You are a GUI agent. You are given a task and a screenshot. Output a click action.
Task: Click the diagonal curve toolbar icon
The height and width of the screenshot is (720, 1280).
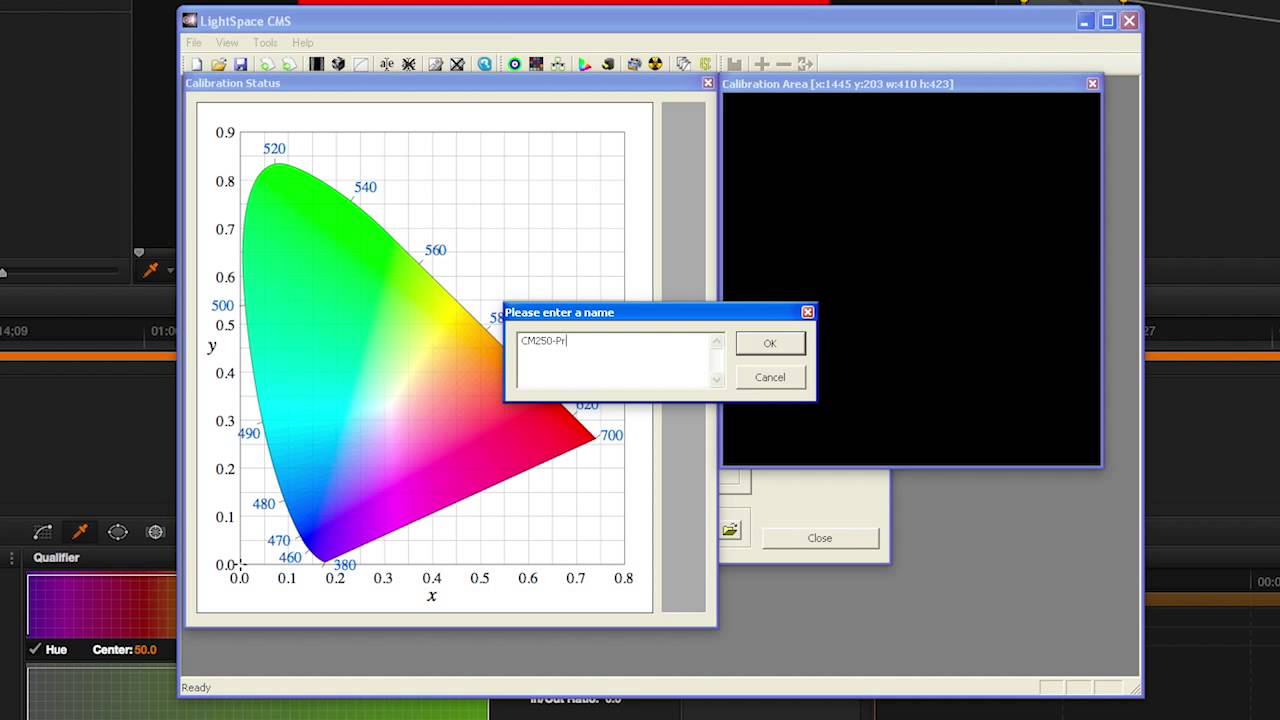[361, 64]
